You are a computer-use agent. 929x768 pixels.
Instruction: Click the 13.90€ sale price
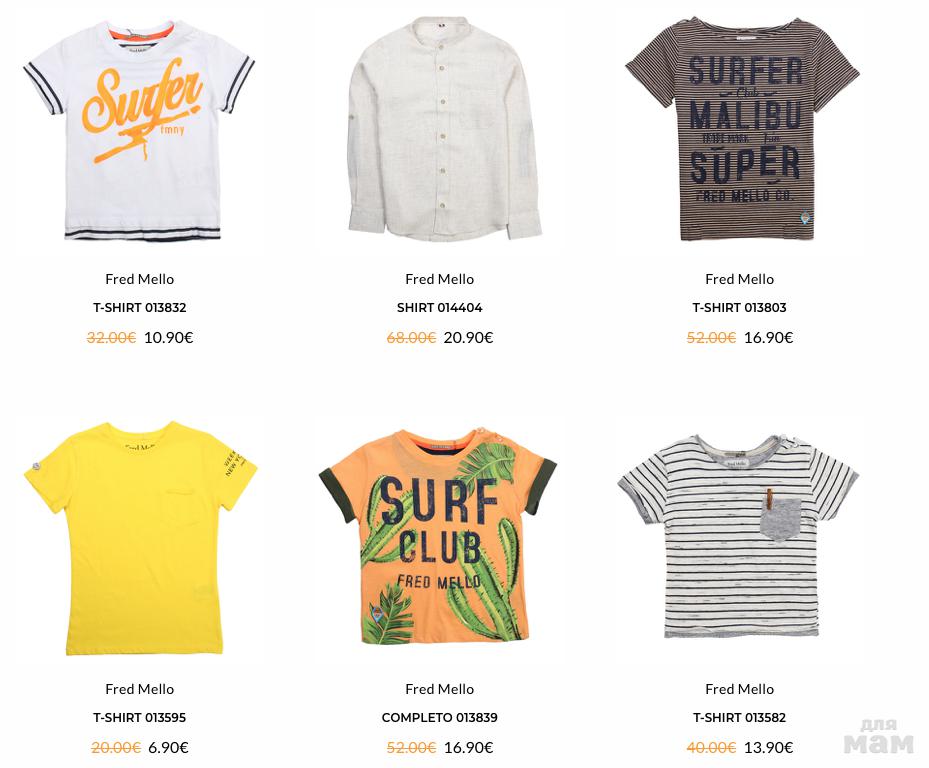pos(768,748)
